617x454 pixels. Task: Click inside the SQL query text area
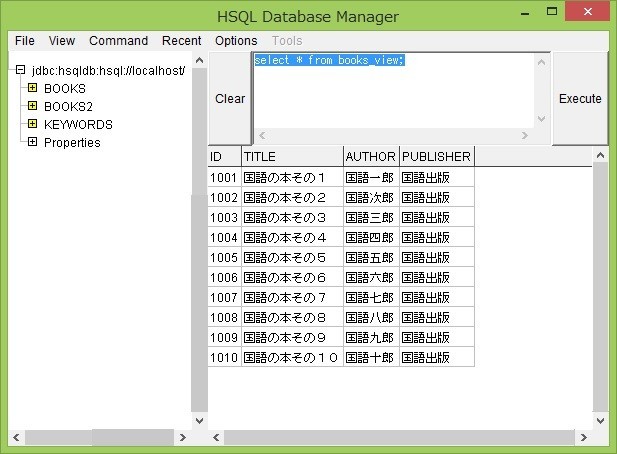coord(393,90)
